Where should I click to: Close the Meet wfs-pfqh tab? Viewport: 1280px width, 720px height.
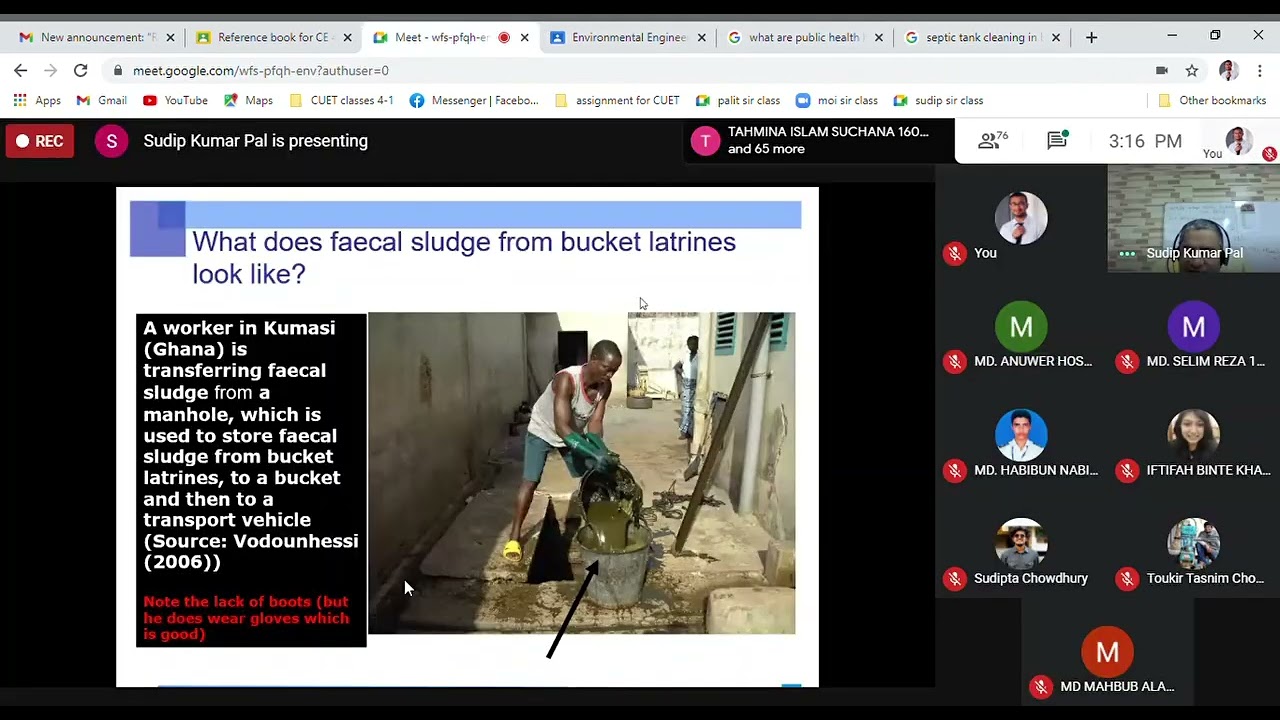click(524, 37)
